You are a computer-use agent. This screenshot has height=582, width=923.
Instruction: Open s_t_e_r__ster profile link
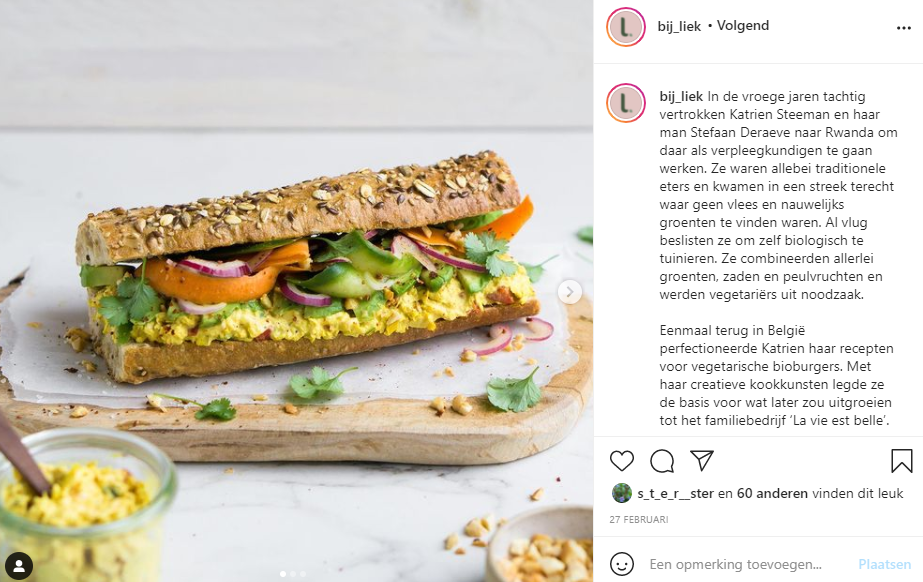coord(675,494)
